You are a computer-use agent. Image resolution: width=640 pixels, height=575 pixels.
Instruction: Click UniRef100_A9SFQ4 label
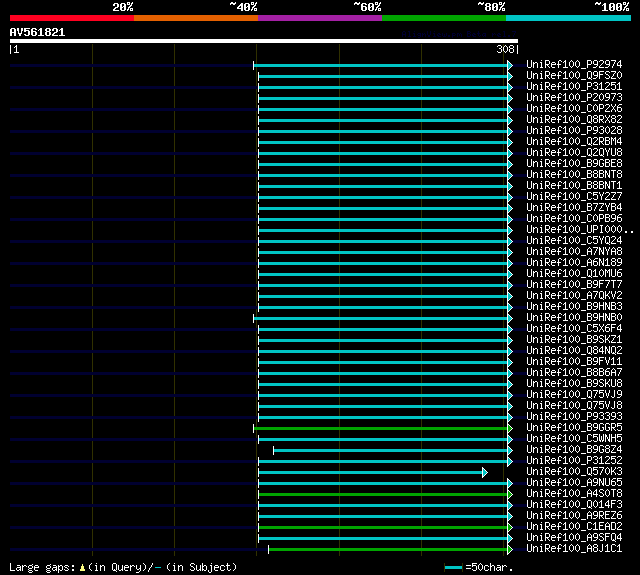[574, 538]
